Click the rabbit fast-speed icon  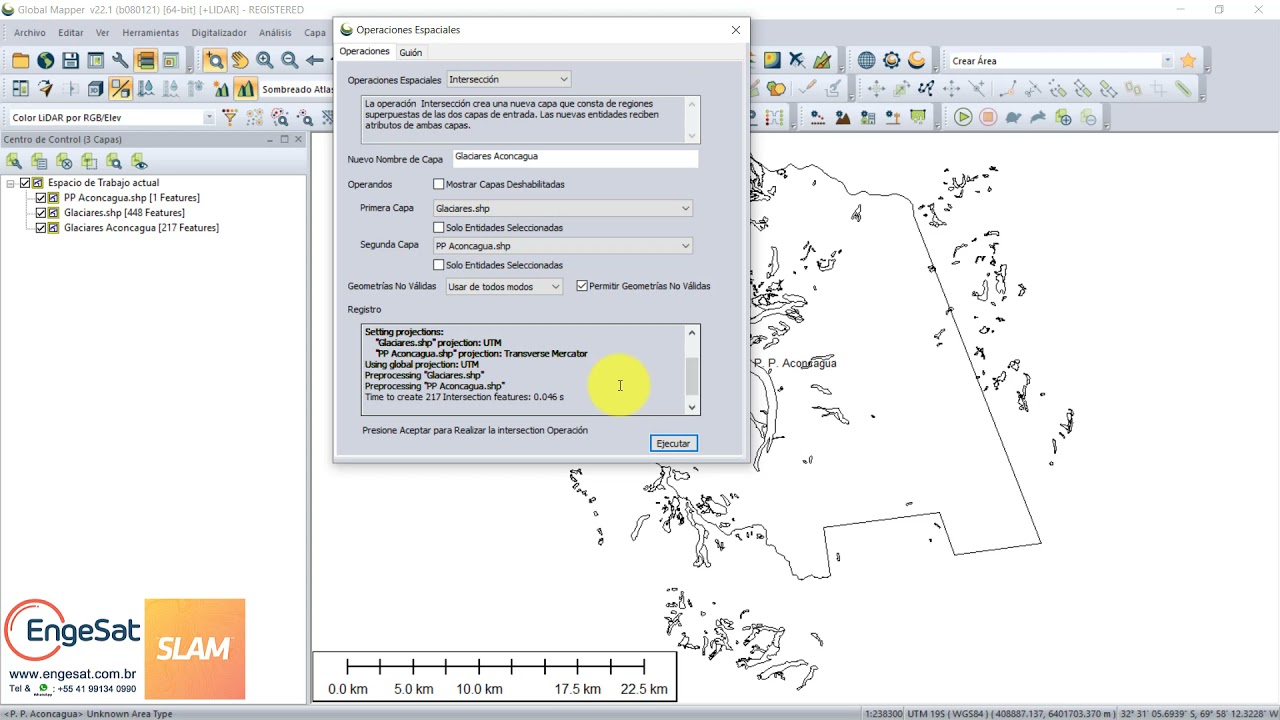1038,118
